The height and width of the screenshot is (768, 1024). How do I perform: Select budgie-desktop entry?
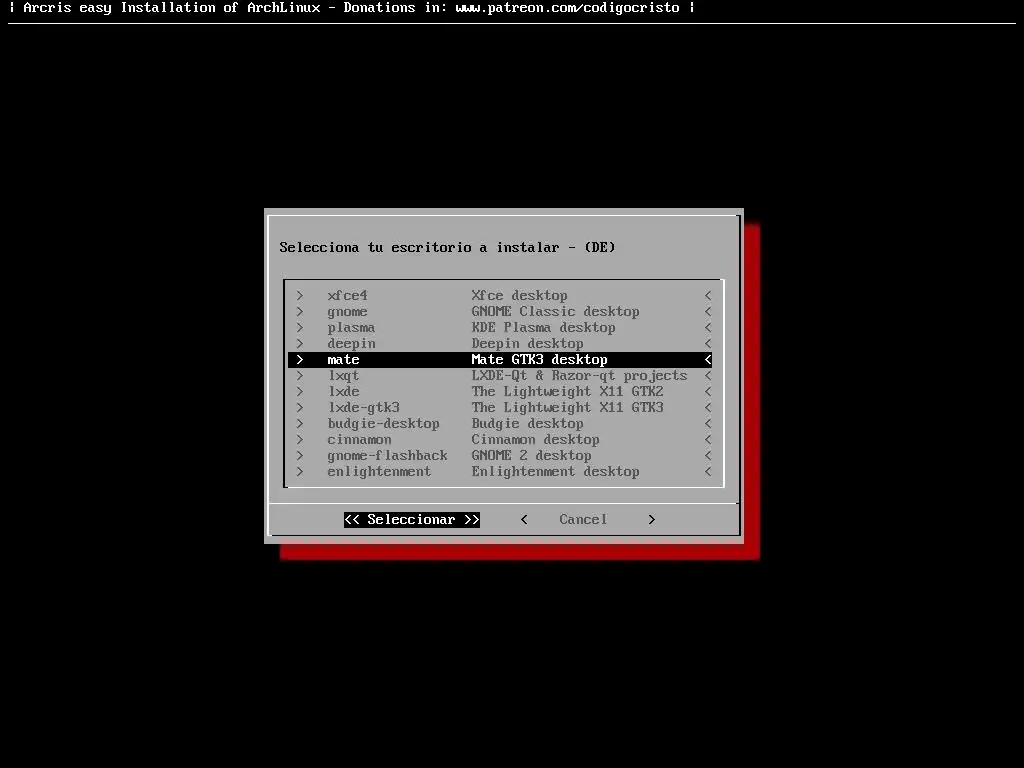pos(500,424)
